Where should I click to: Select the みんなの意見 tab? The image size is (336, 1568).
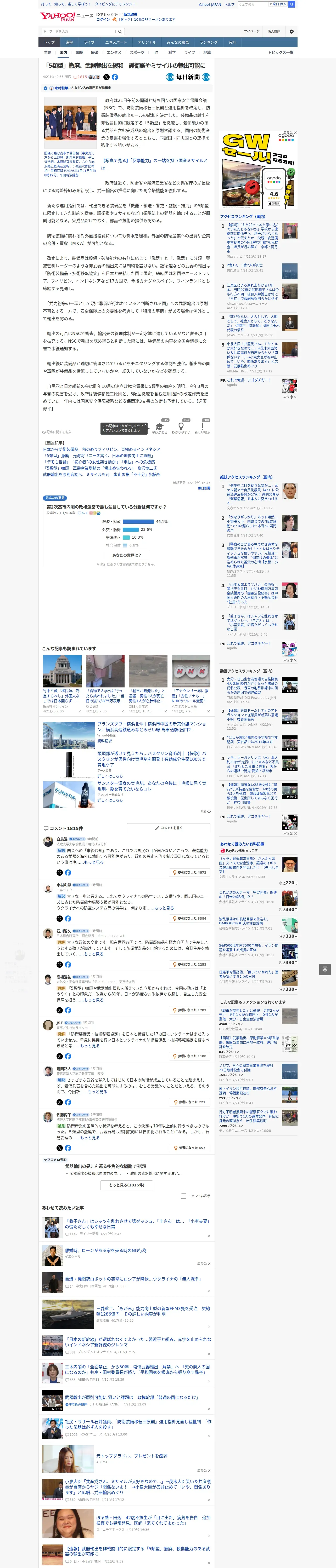click(x=177, y=43)
